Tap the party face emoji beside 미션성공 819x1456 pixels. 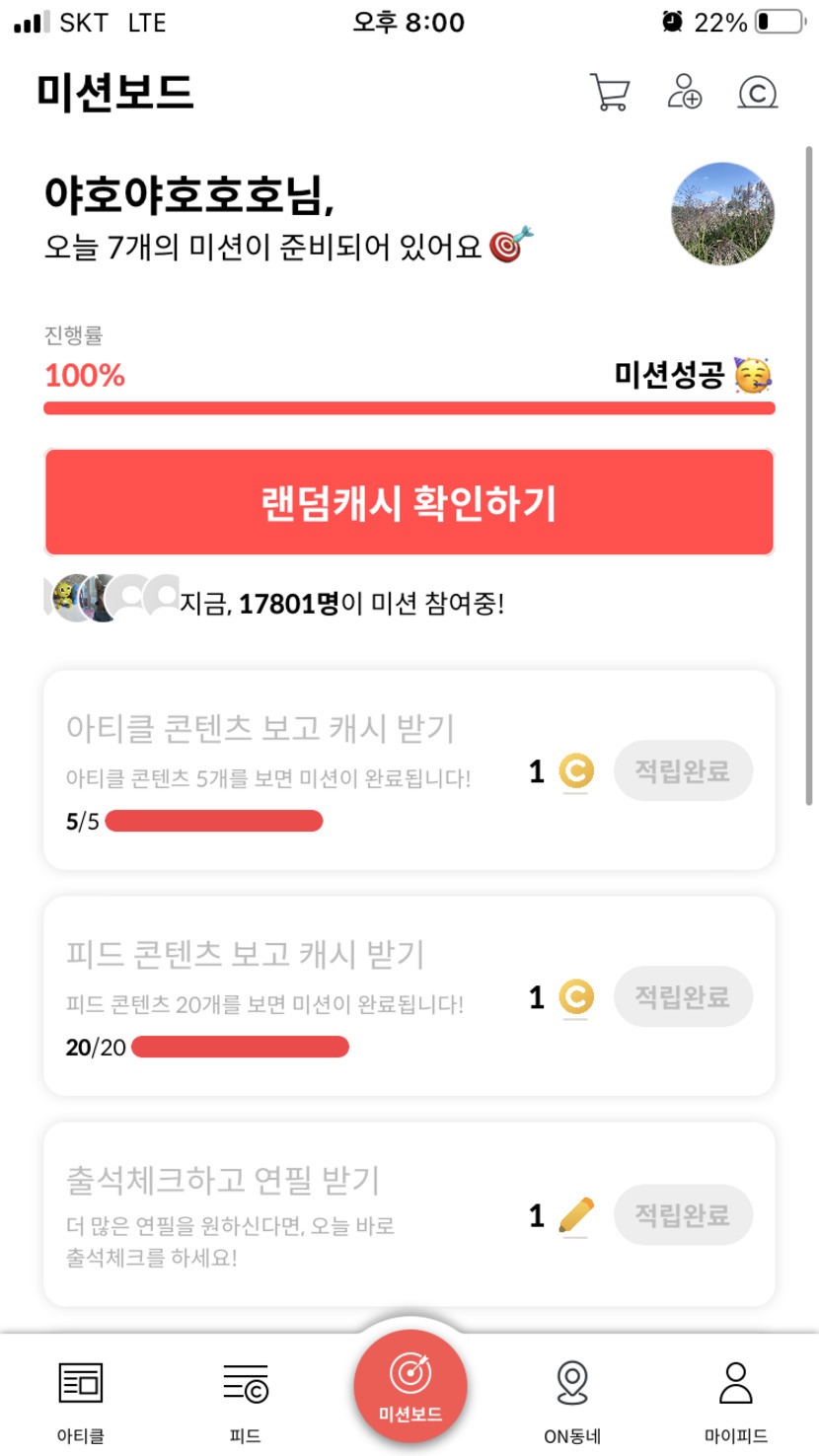tap(754, 375)
